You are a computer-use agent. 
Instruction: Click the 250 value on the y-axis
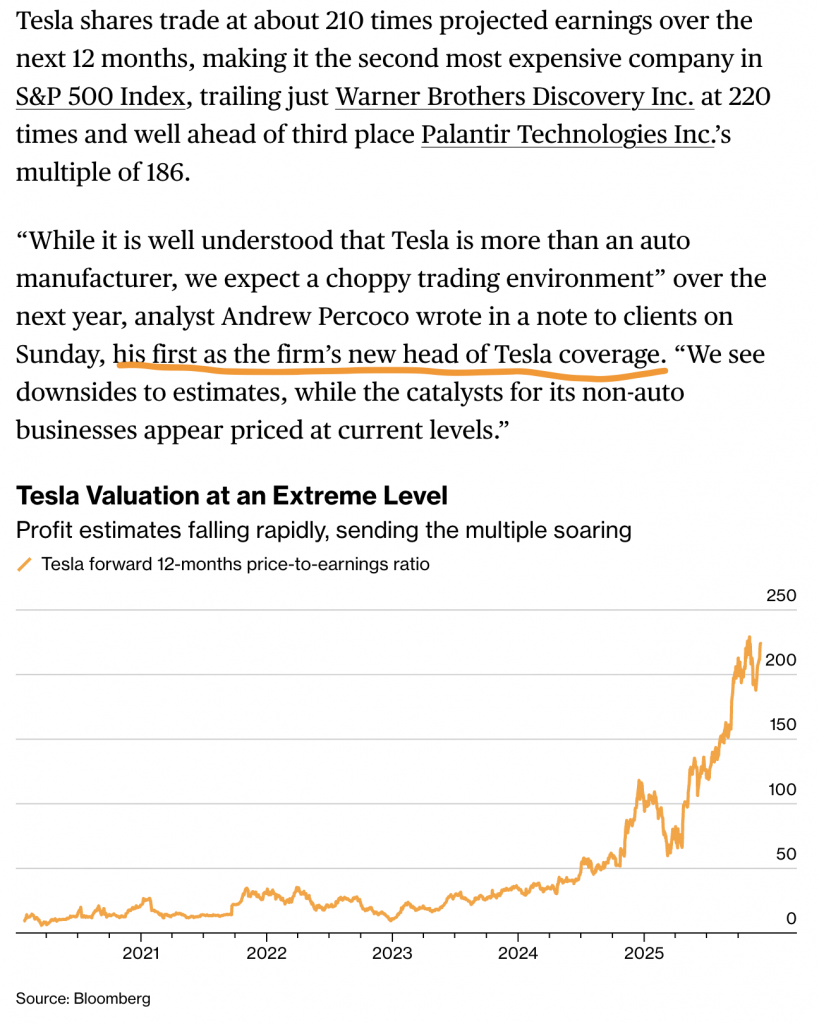coord(781,596)
